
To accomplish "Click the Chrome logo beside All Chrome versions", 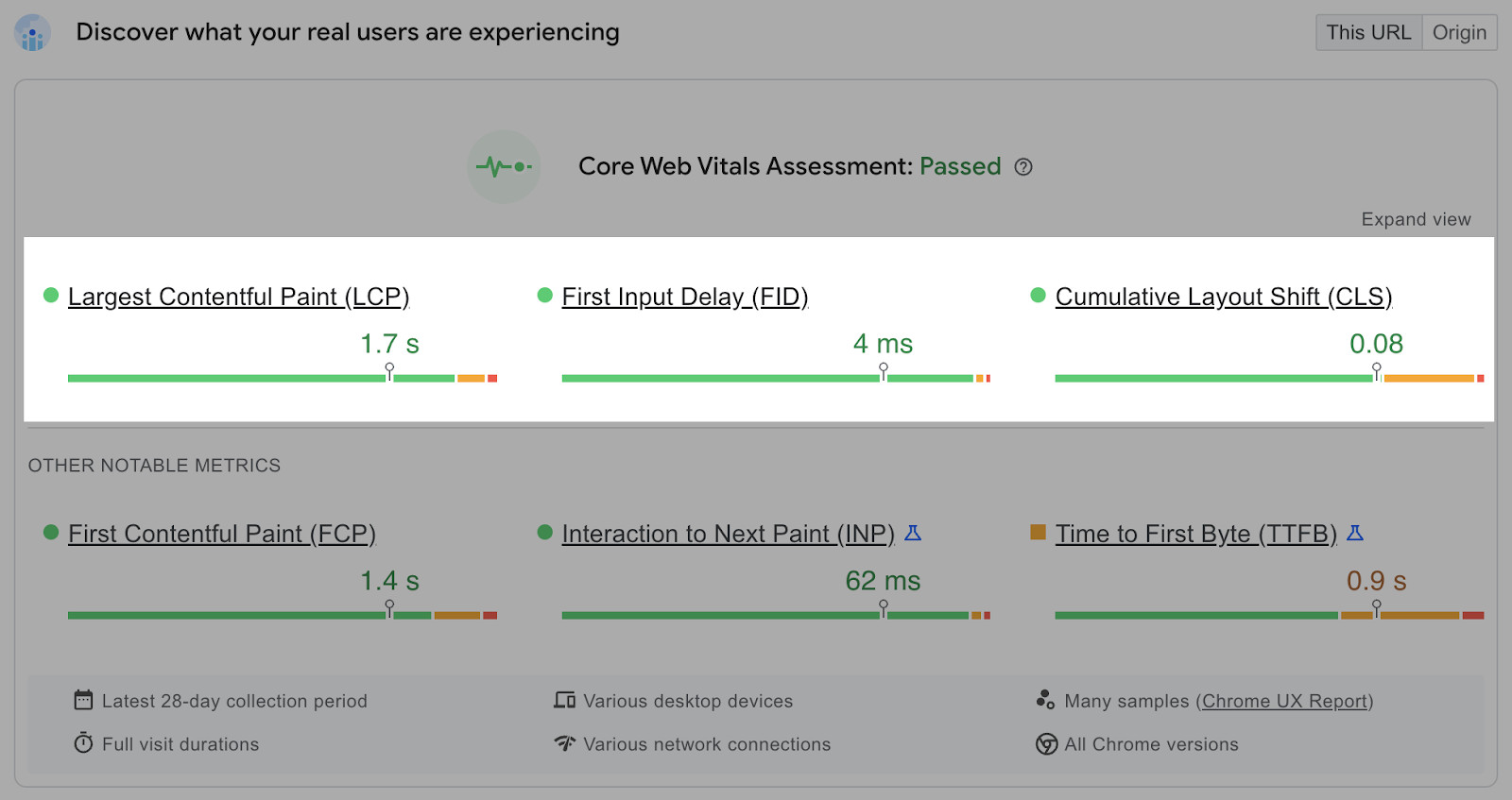I will coord(1045,744).
